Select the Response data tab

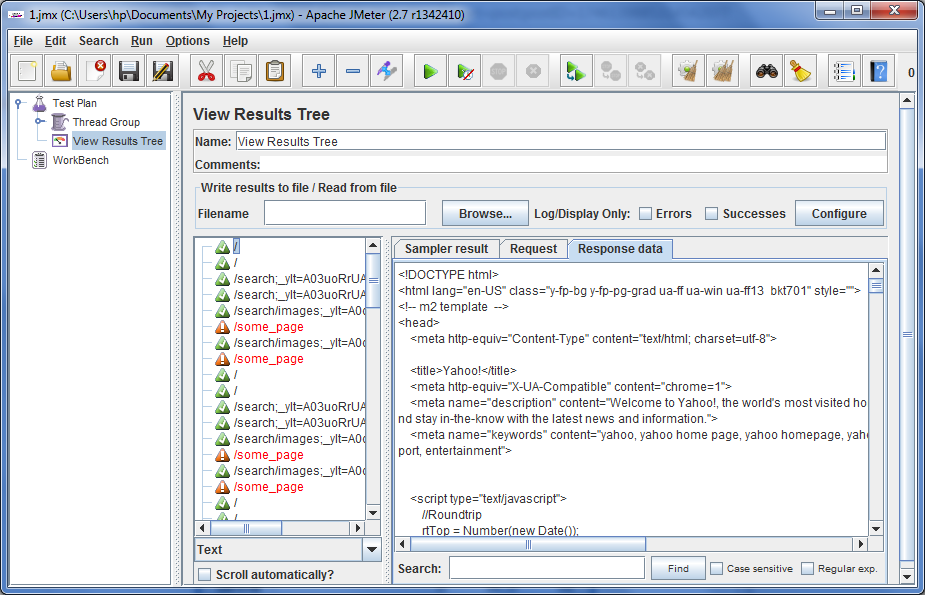620,249
